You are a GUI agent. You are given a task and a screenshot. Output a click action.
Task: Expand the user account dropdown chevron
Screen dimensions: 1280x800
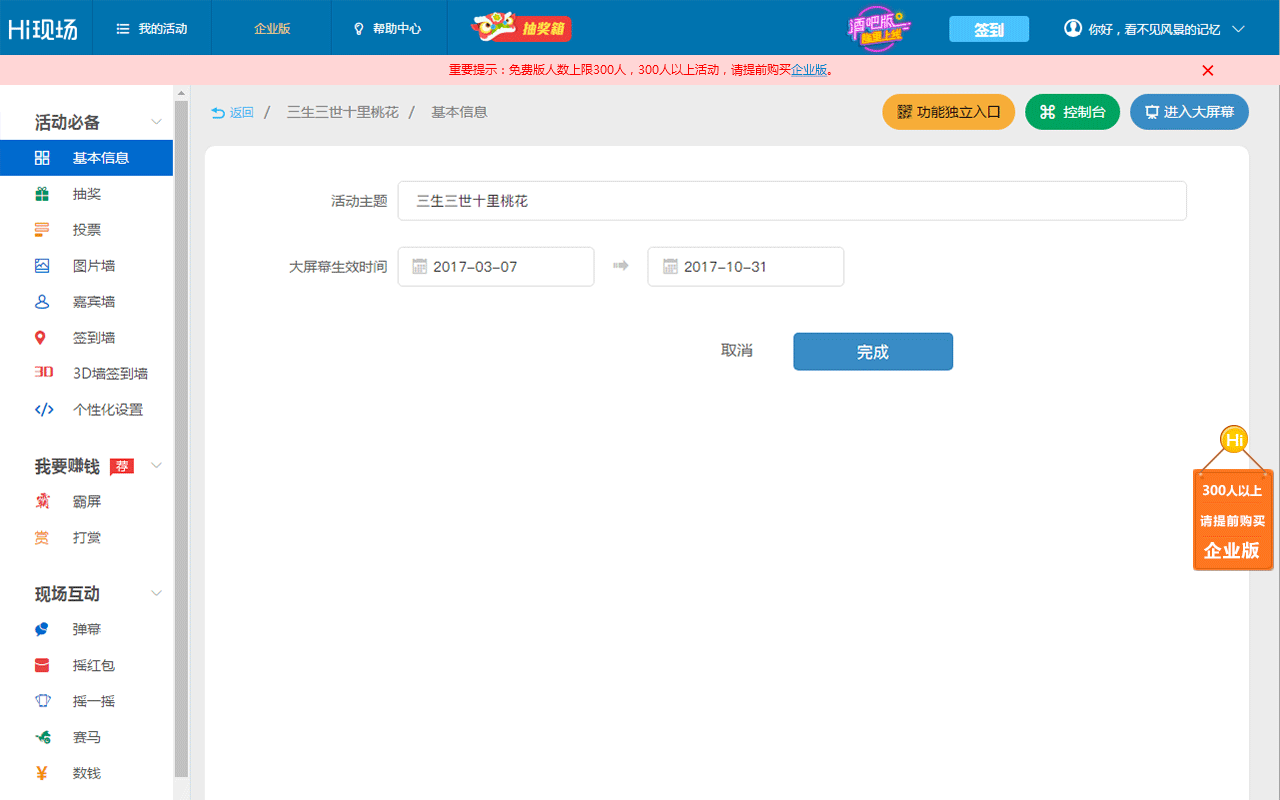(1238, 29)
